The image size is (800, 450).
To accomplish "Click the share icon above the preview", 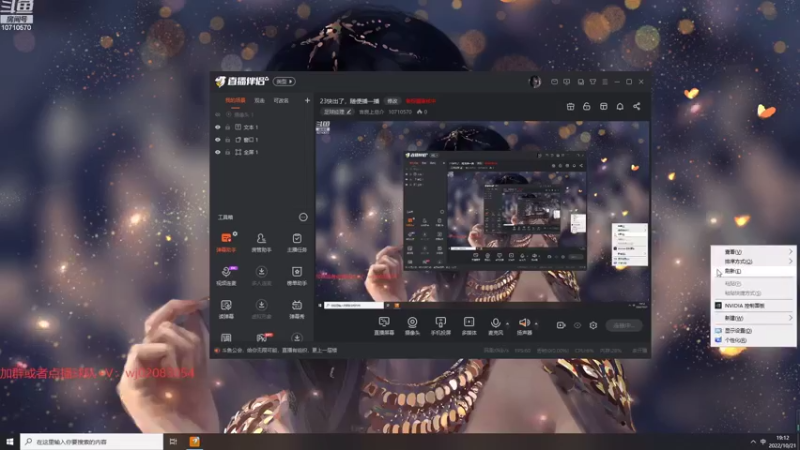I will 637,106.
